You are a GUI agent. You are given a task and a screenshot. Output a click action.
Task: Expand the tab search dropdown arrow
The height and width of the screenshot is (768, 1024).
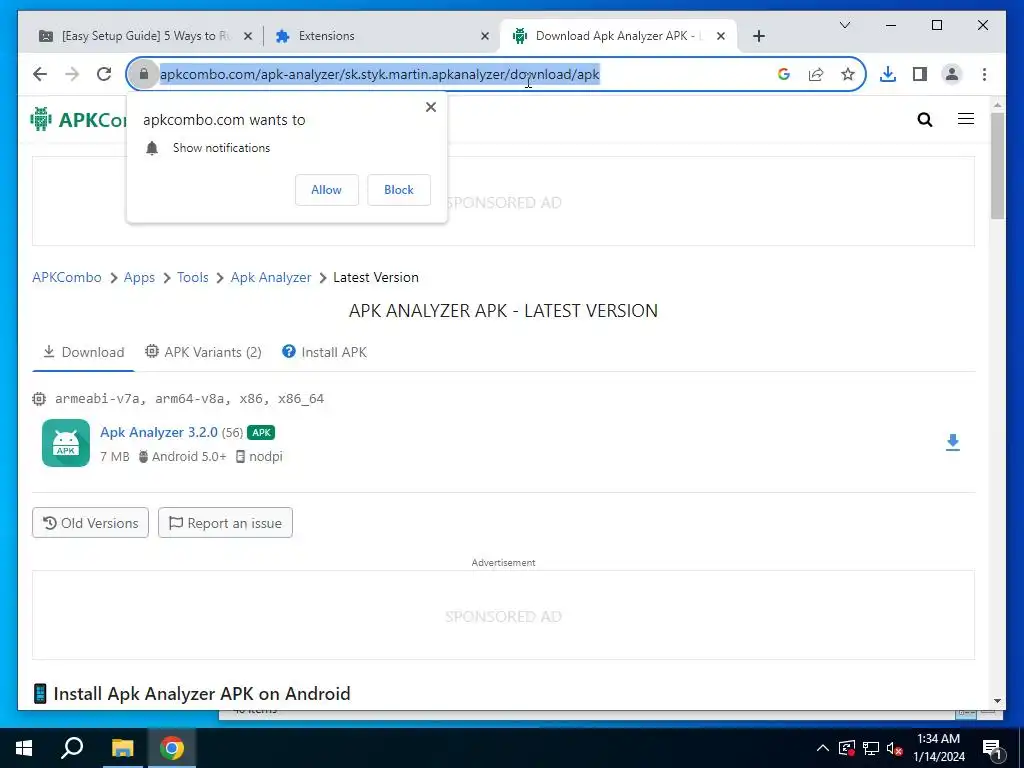tap(844, 25)
